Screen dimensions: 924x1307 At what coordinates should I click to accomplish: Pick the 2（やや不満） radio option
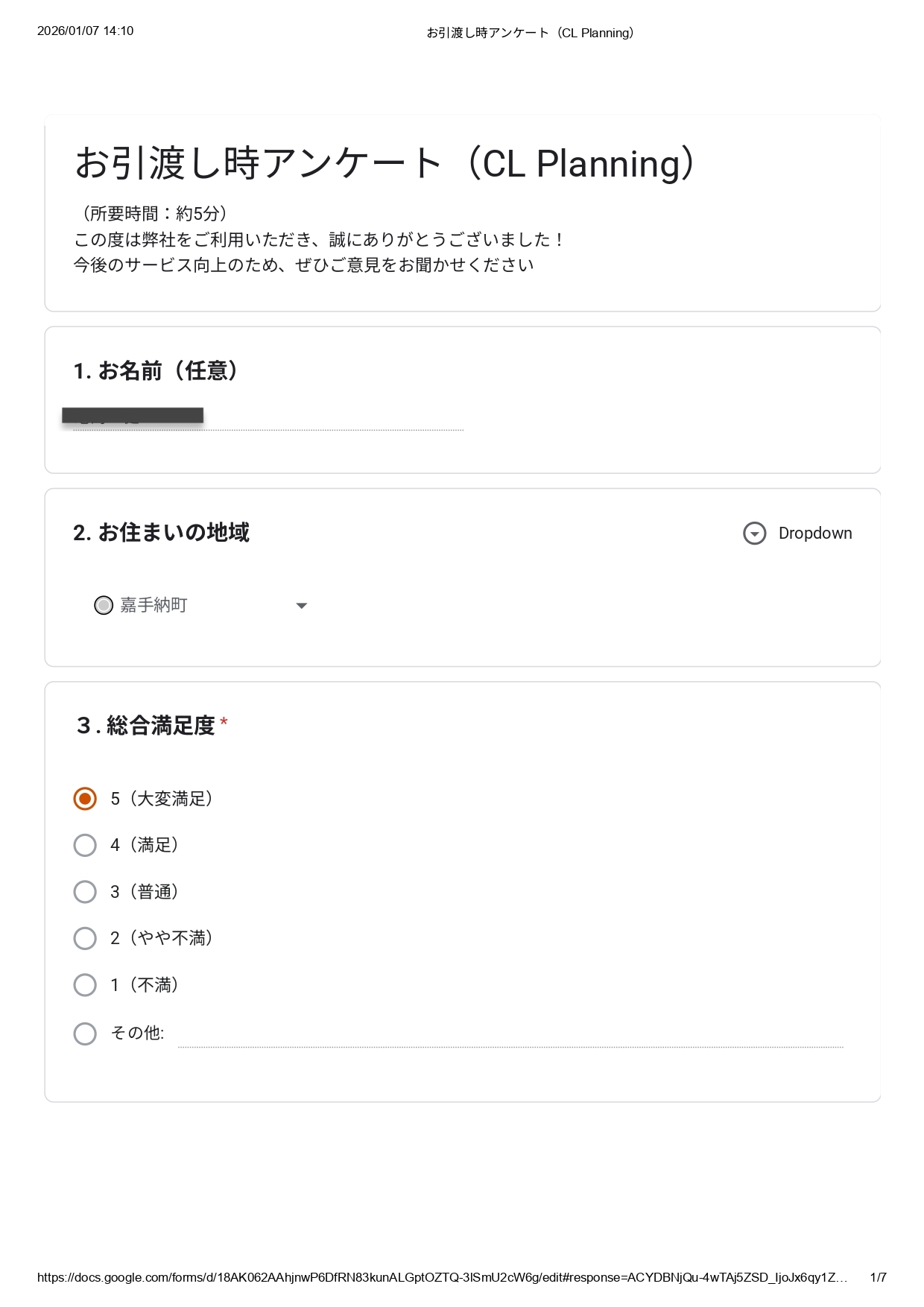85,938
